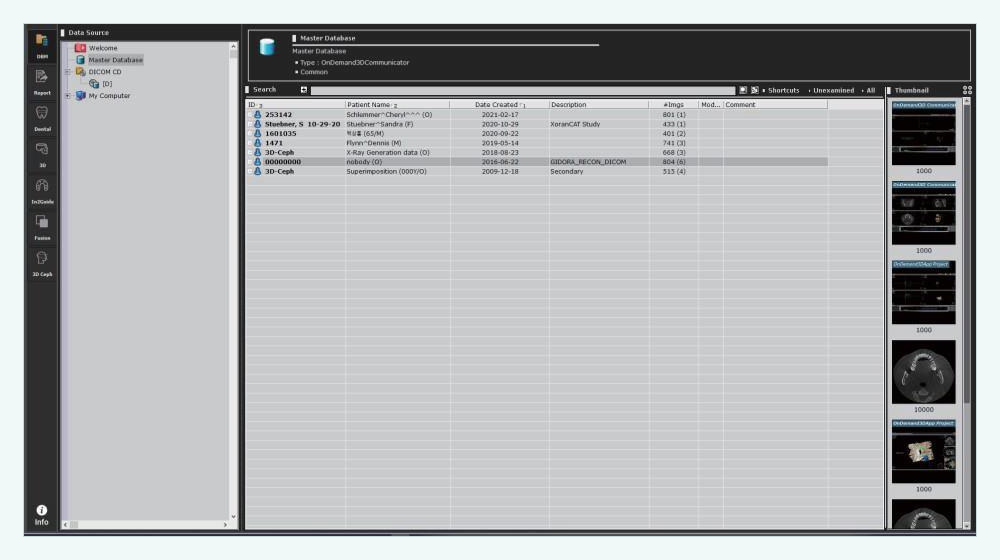Image resolution: width=1000 pixels, height=560 pixels.
Task: Click patient icon of row 253142
Action: (258, 115)
